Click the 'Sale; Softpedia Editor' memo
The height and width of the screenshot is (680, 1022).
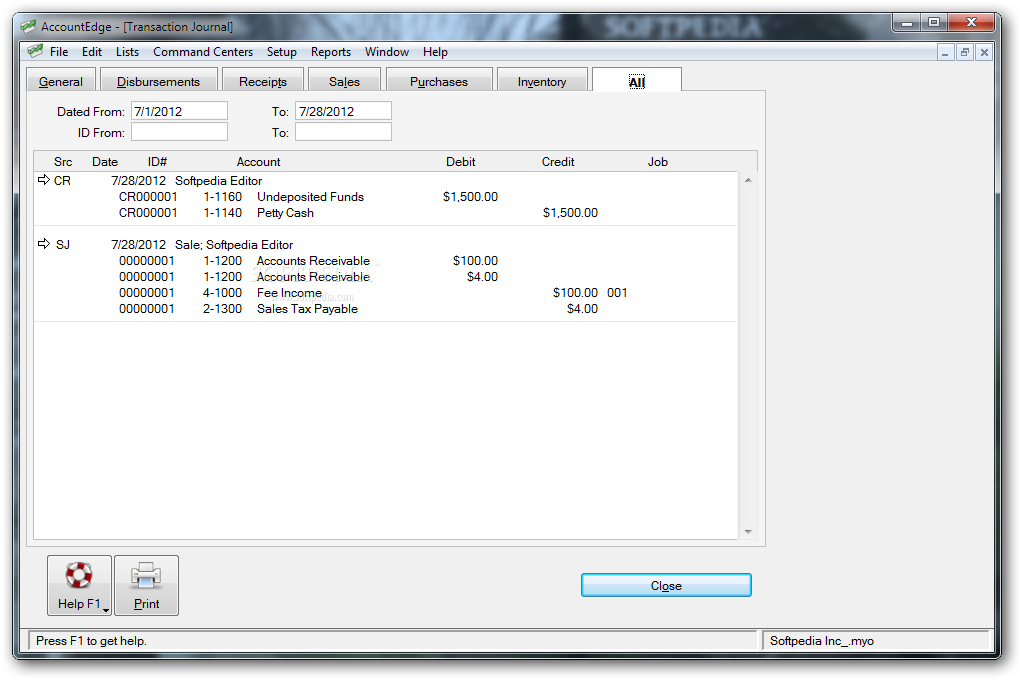pyautogui.click(x=234, y=244)
